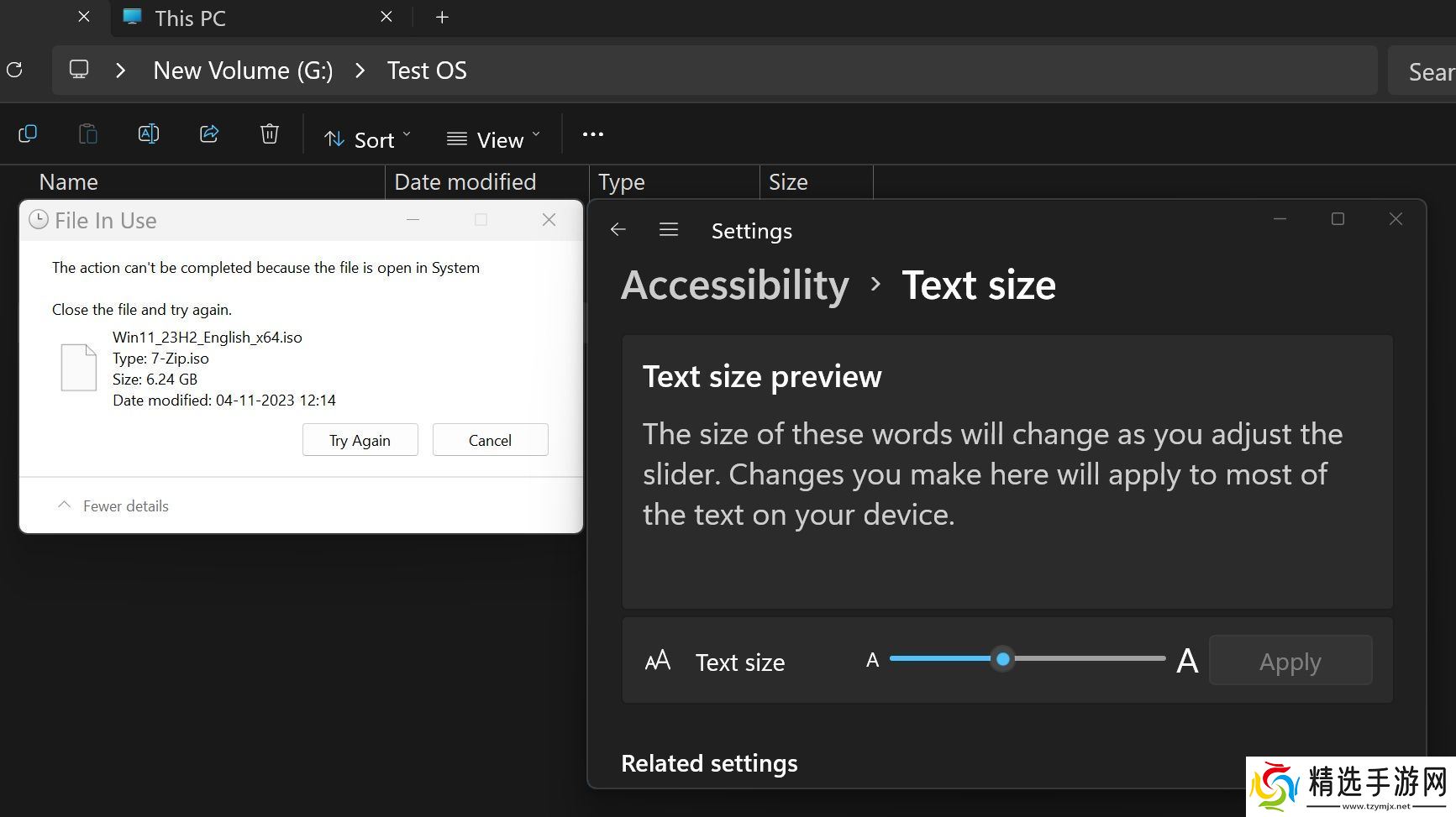Open the View dropdown menu
This screenshot has width=1456, height=817.
point(493,139)
